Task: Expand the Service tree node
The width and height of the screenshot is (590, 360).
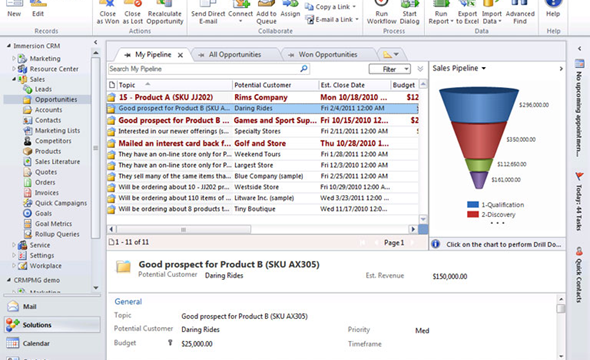Action: (14, 245)
